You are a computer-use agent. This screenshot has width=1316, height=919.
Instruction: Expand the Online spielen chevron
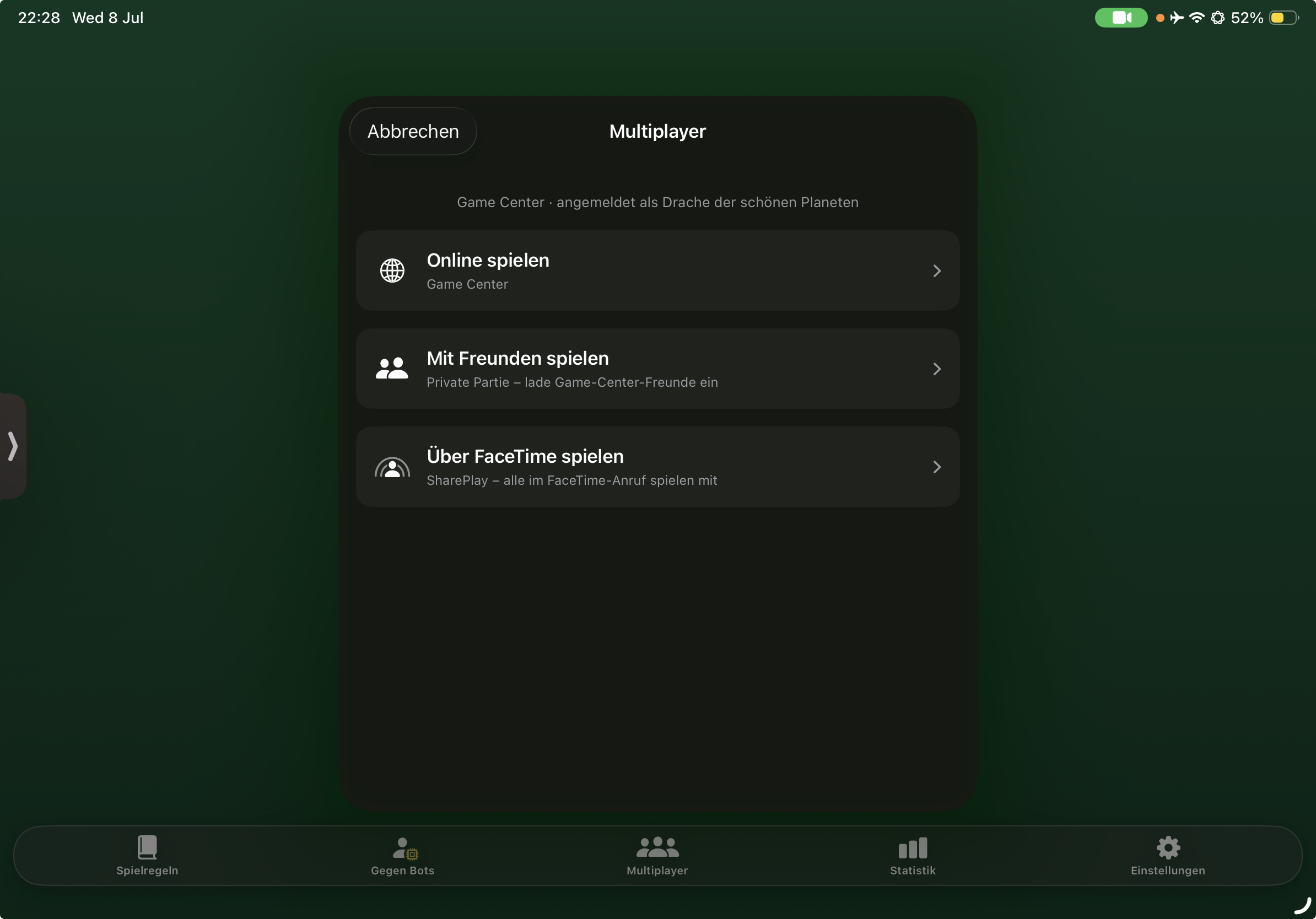pyautogui.click(x=936, y=271)
